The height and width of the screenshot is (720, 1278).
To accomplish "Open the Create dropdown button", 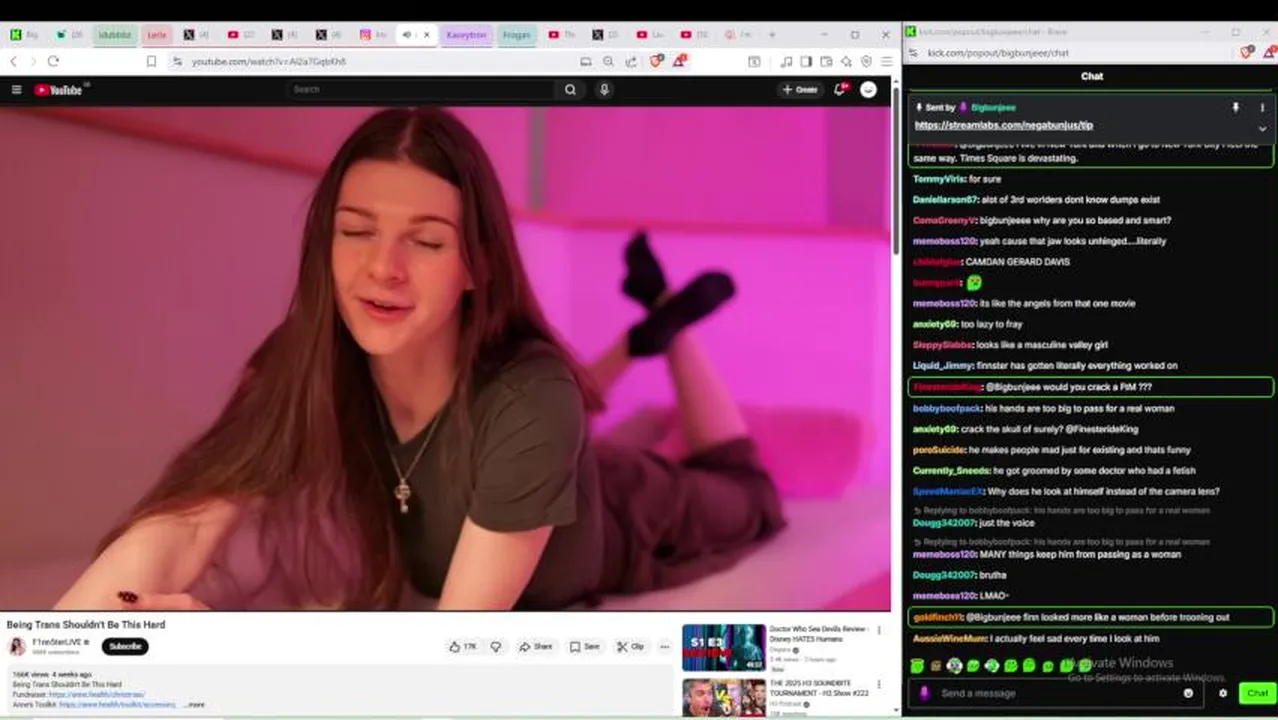I will [800, 89].
